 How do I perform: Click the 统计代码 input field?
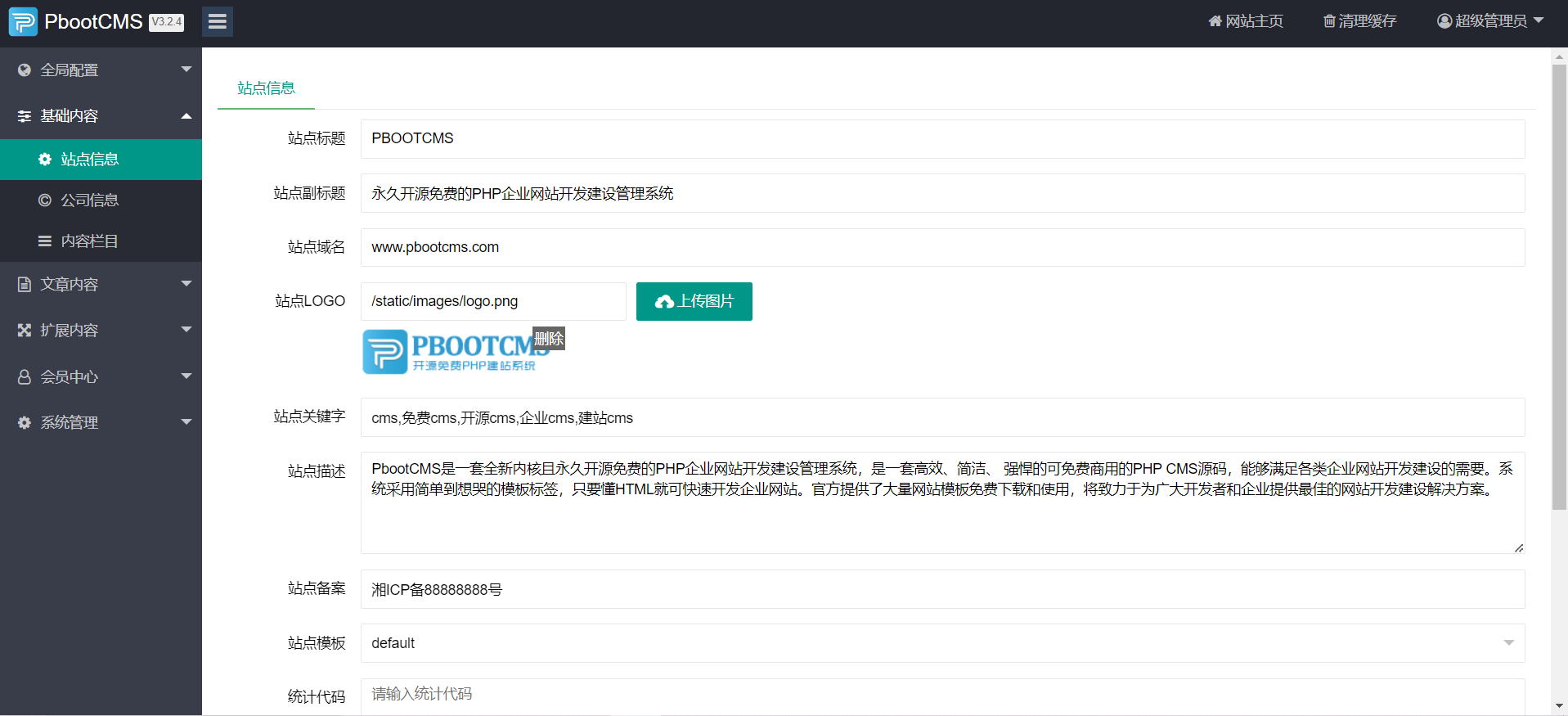point(942,696)
